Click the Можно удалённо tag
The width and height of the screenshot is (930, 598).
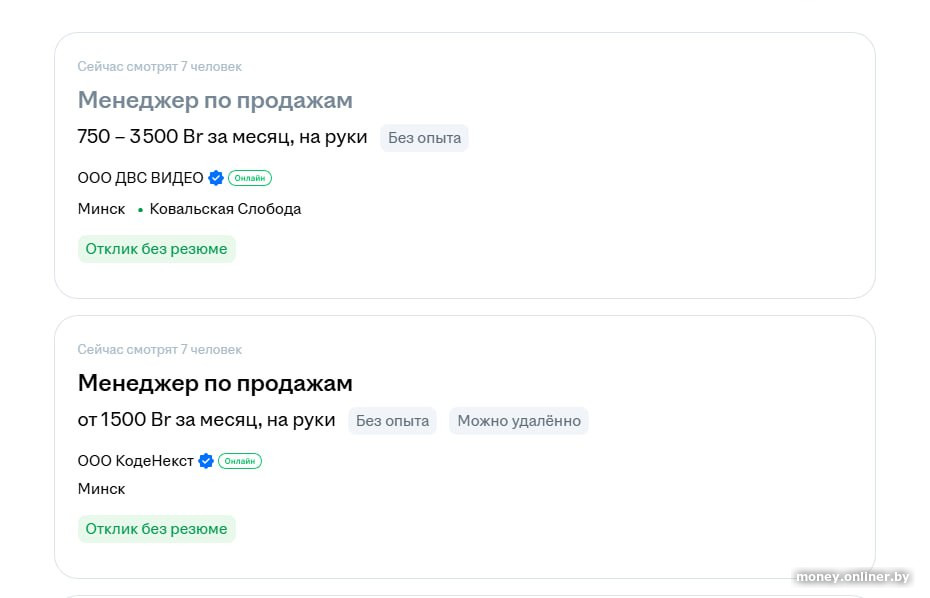(x=519, y=421)
